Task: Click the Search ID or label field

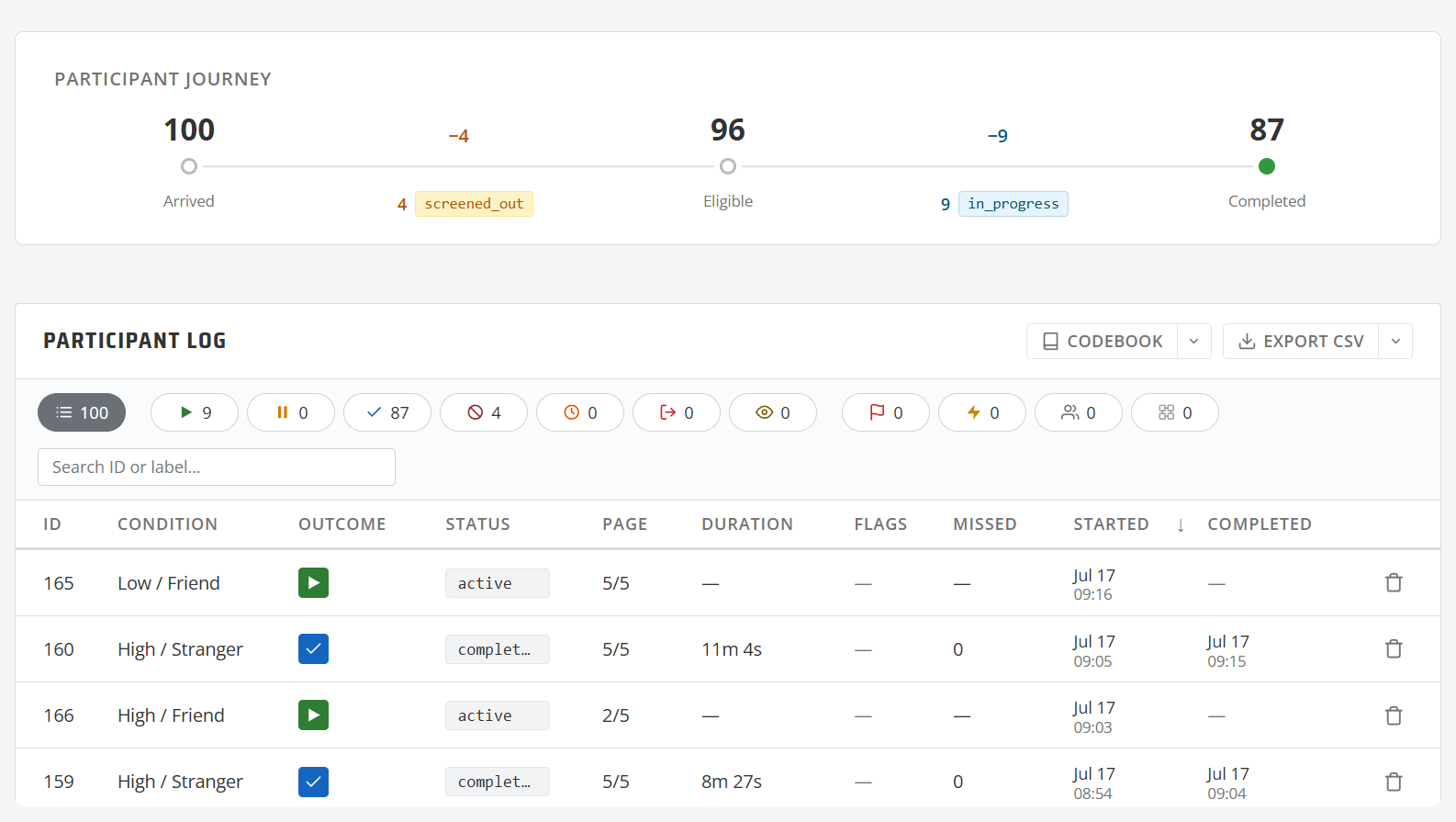Action: click(217, 467)
